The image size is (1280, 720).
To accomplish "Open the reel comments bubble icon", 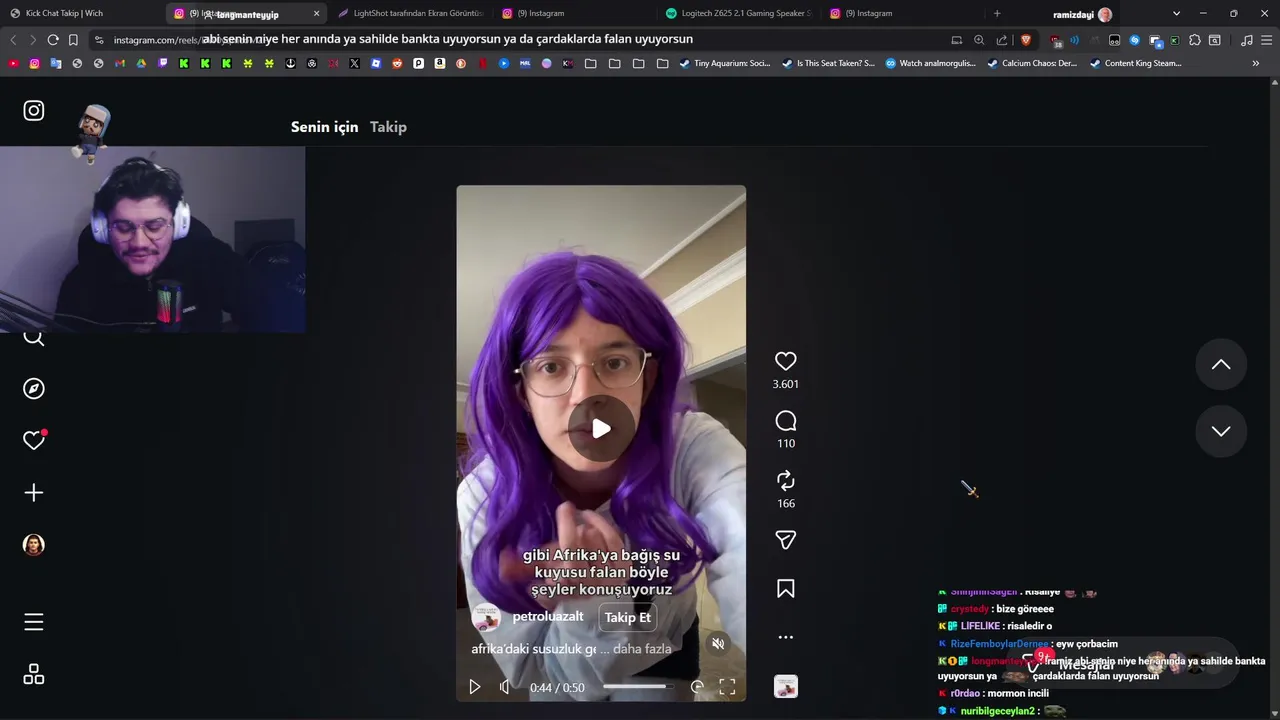I will [786, 421].
